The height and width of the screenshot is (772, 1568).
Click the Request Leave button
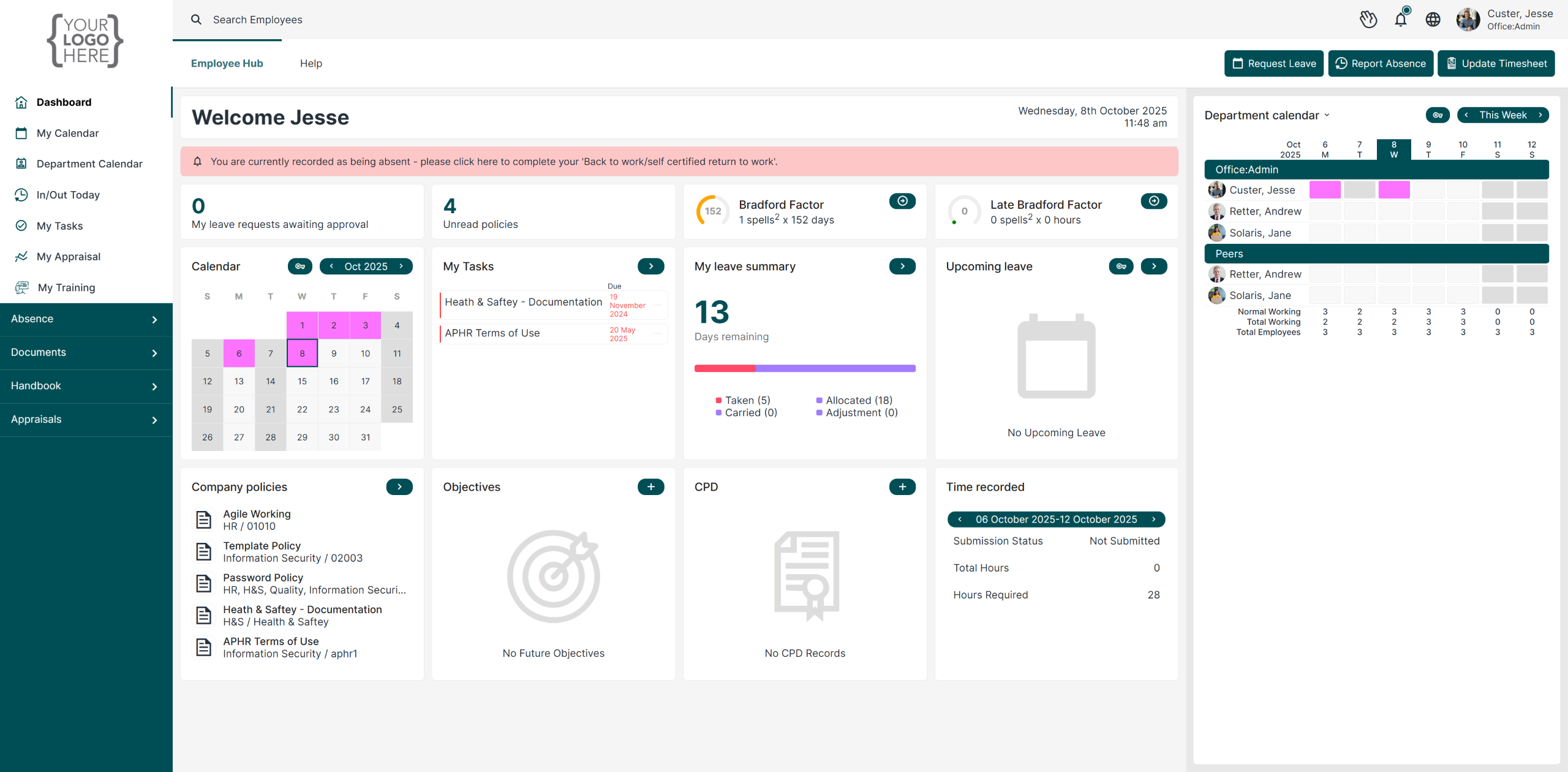[1273, 64]
